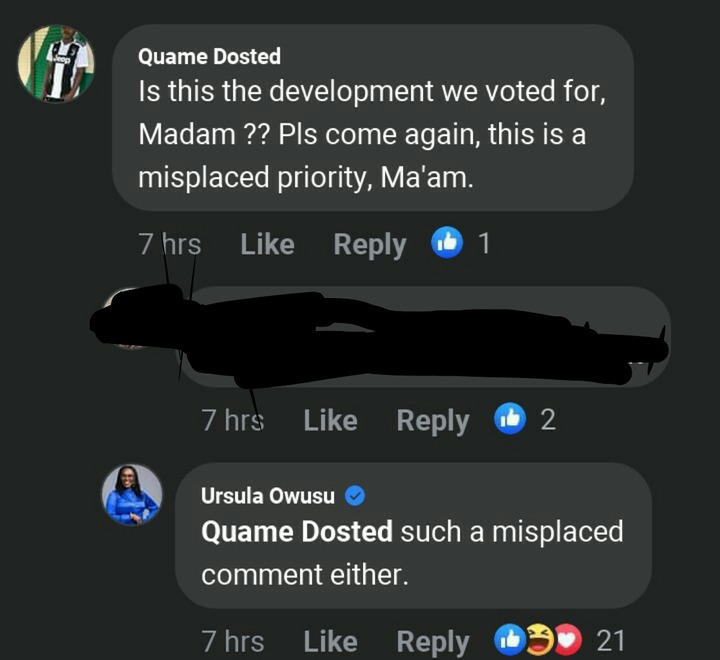
Task: Like Quame Dosted's comment
Action: (x=267, y=244)
